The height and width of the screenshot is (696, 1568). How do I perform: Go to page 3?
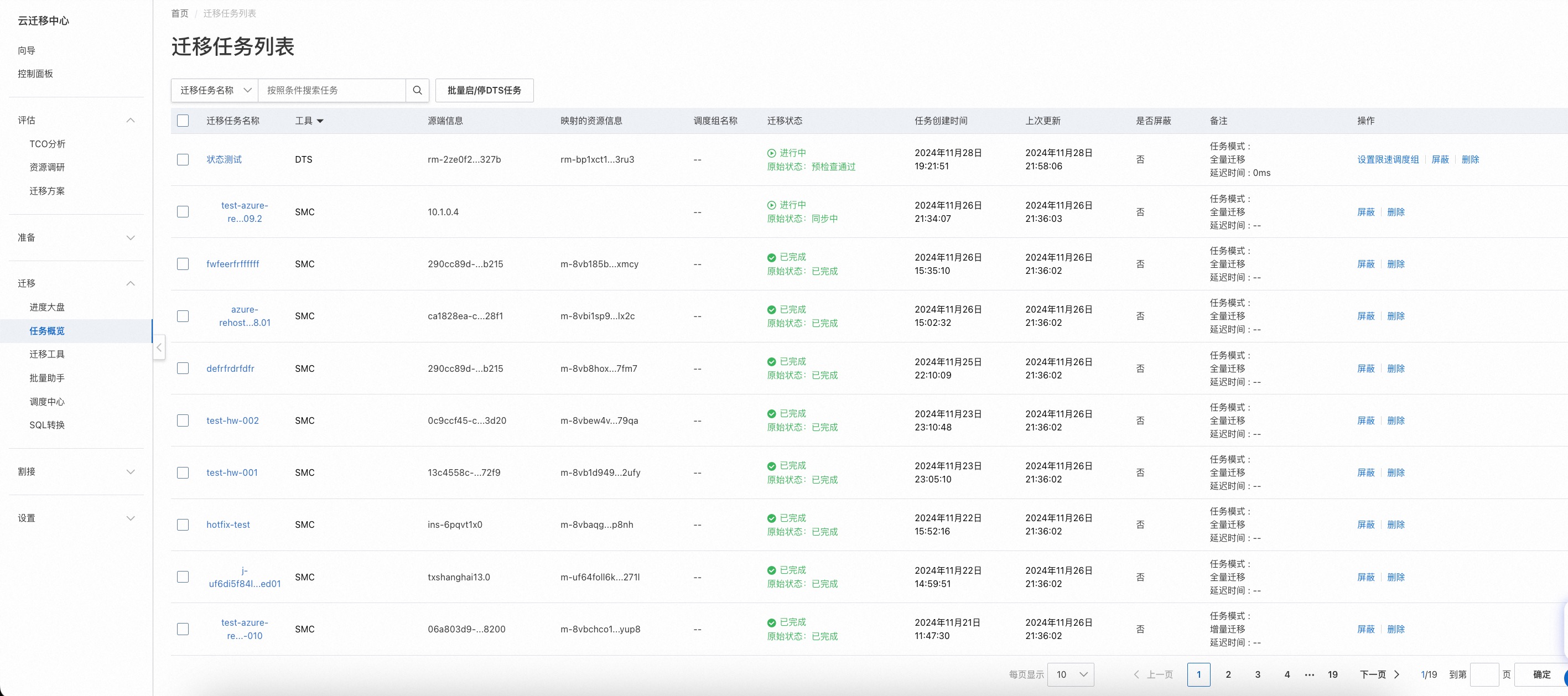click(x=1258, y=674)
